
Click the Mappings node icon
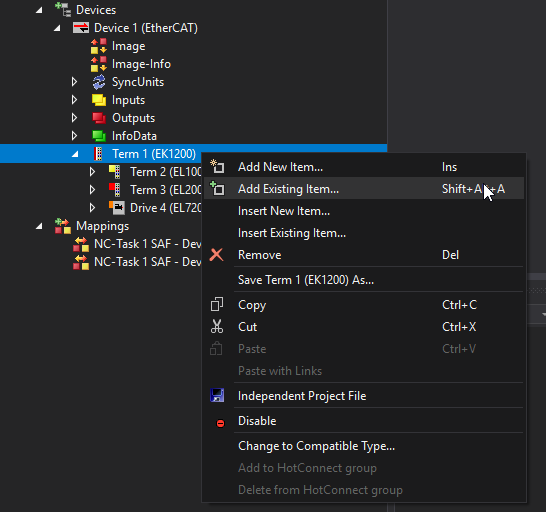pos(63,226)
